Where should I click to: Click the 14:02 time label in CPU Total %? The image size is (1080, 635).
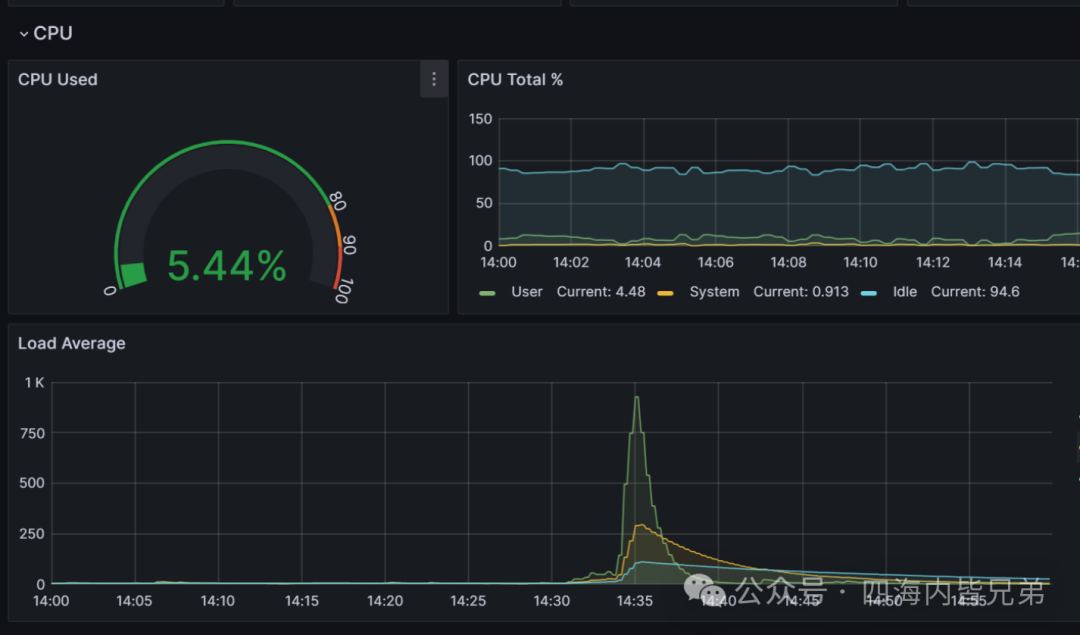pos(571,262)
